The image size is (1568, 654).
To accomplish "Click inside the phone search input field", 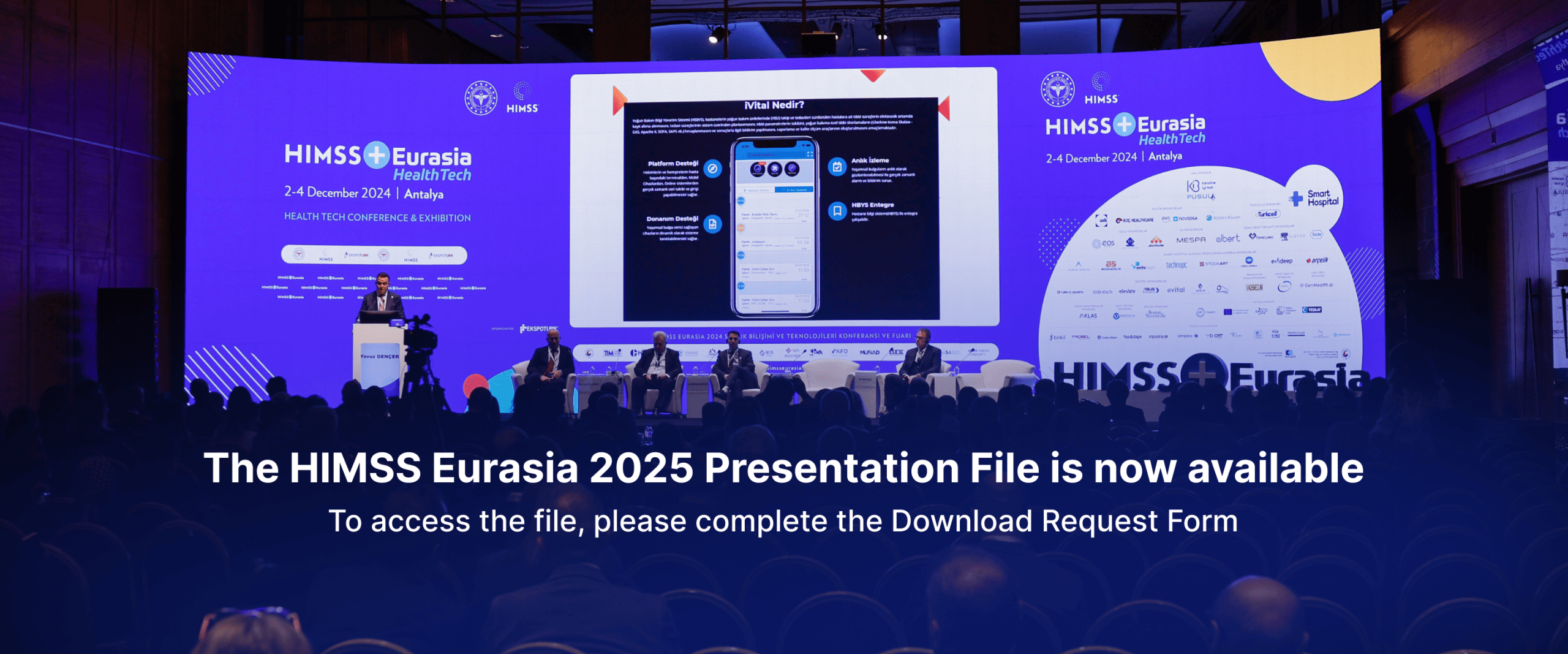I will click(771, 154).
